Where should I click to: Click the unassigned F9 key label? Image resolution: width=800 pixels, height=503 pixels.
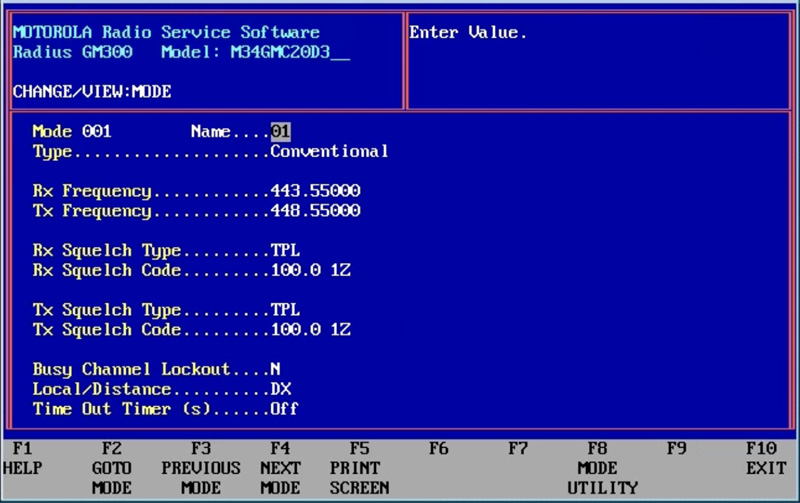677,449
